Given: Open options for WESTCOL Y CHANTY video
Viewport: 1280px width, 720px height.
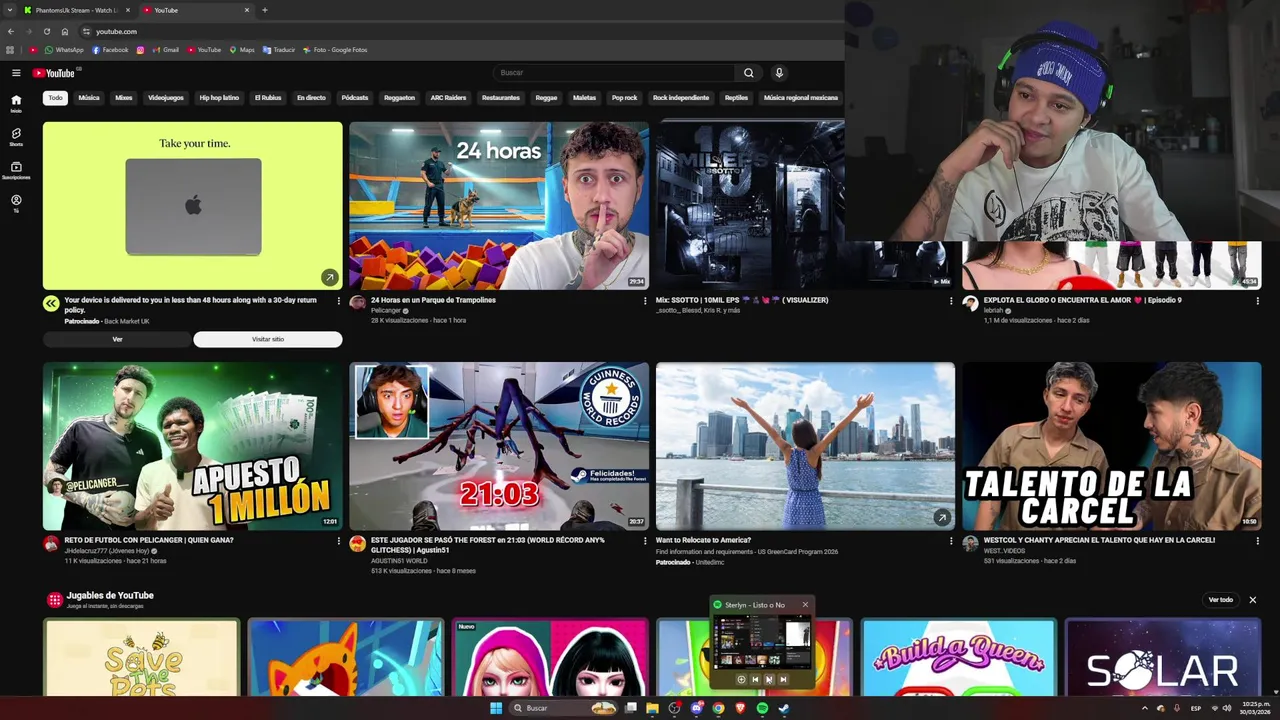Looking at the screenshot, I should coord(1257,541).
